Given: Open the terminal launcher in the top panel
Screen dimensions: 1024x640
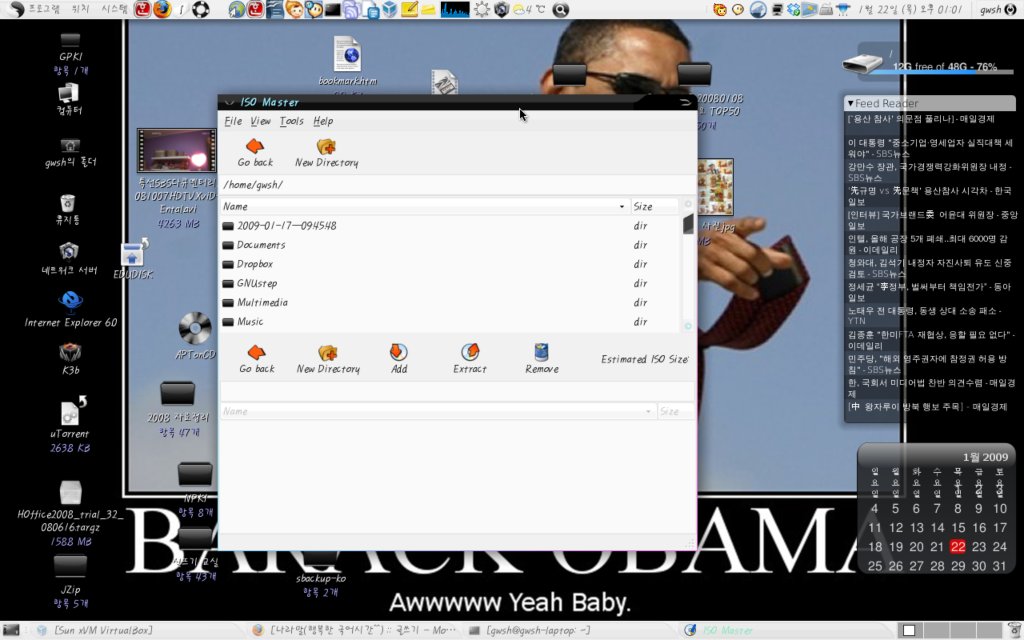Looking at the screenshot, I should pos(332,10).
